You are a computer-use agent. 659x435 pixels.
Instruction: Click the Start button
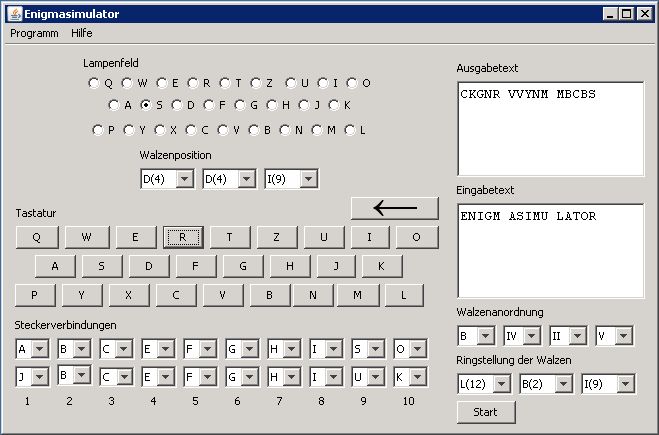coord(486,412)
